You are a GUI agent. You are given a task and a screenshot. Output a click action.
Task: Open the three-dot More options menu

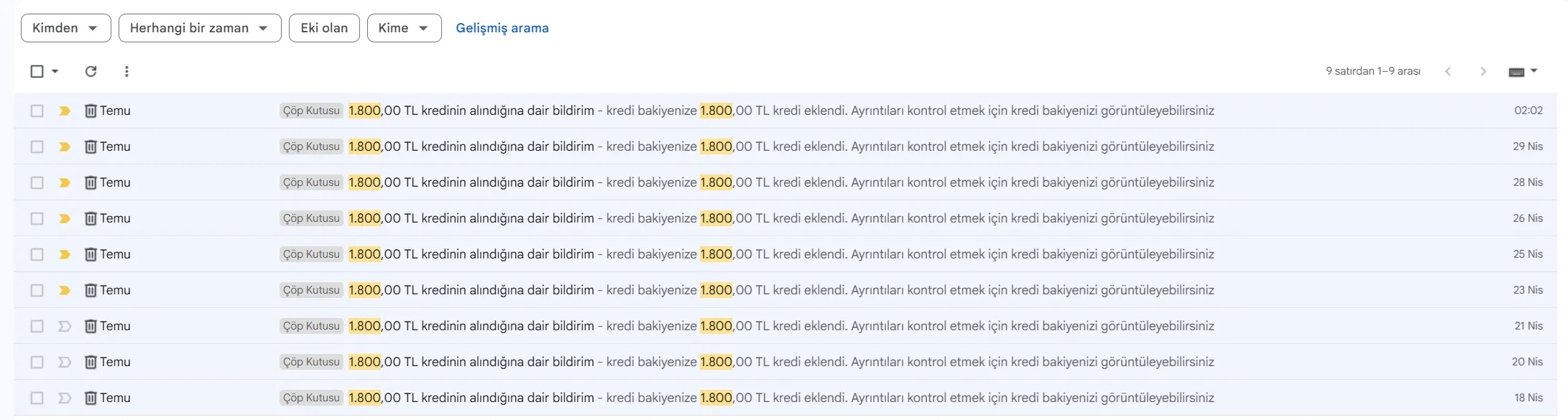[x=126, y=71]
